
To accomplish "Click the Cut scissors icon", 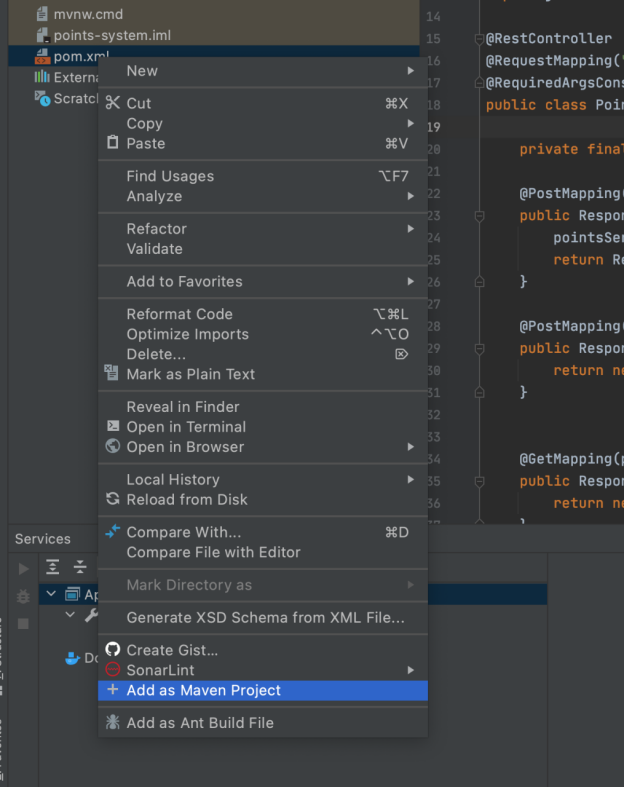I will point(113,103).
